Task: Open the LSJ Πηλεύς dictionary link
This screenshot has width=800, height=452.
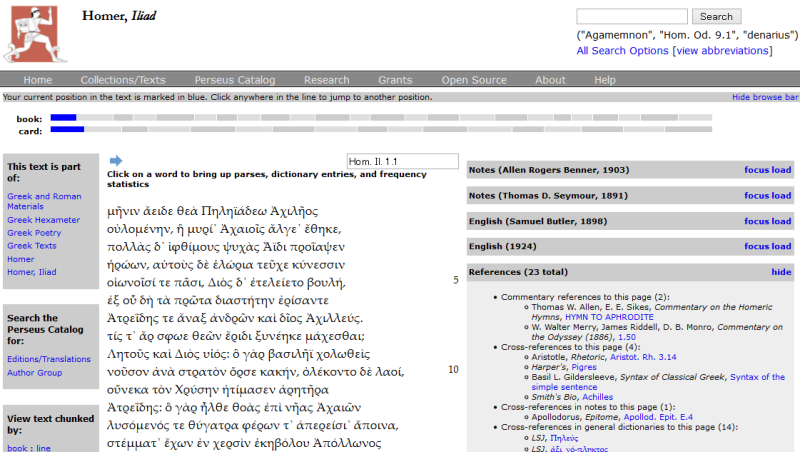Action: [564, 438]
